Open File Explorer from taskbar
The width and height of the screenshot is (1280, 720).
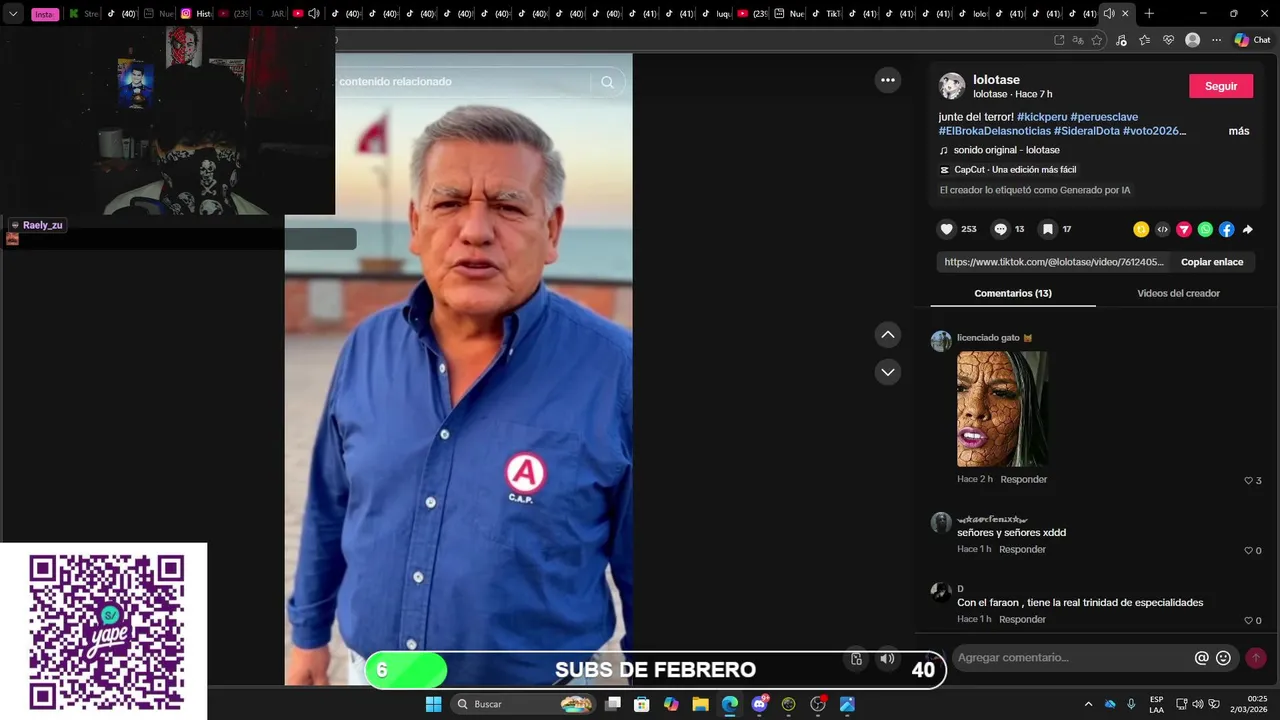click(700, 704)
